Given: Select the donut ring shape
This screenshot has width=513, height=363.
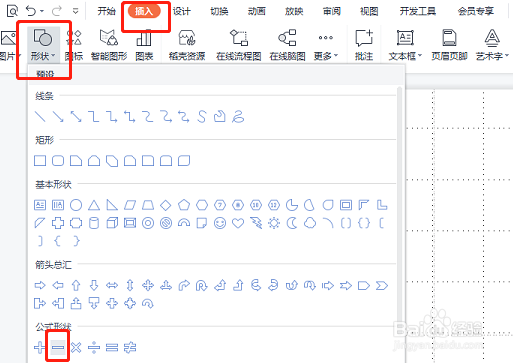Looking at the screenshot, I should (148, 223).
